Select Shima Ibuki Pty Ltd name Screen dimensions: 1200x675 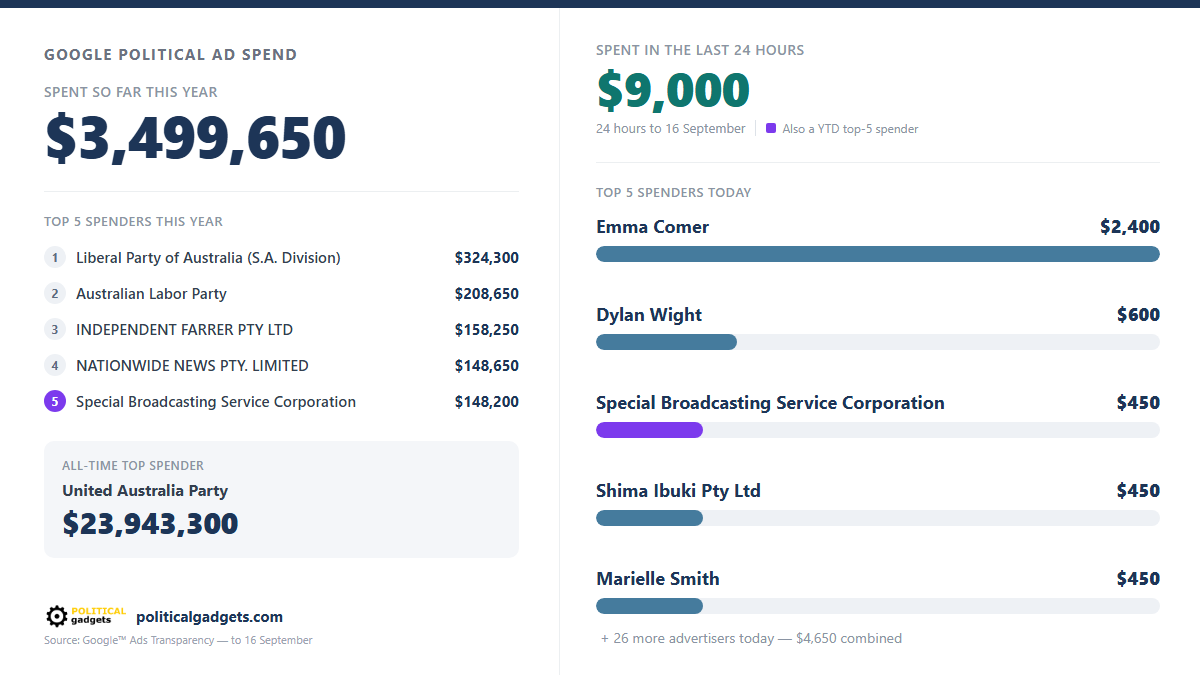pyautogui.click(x=678, y=491)
